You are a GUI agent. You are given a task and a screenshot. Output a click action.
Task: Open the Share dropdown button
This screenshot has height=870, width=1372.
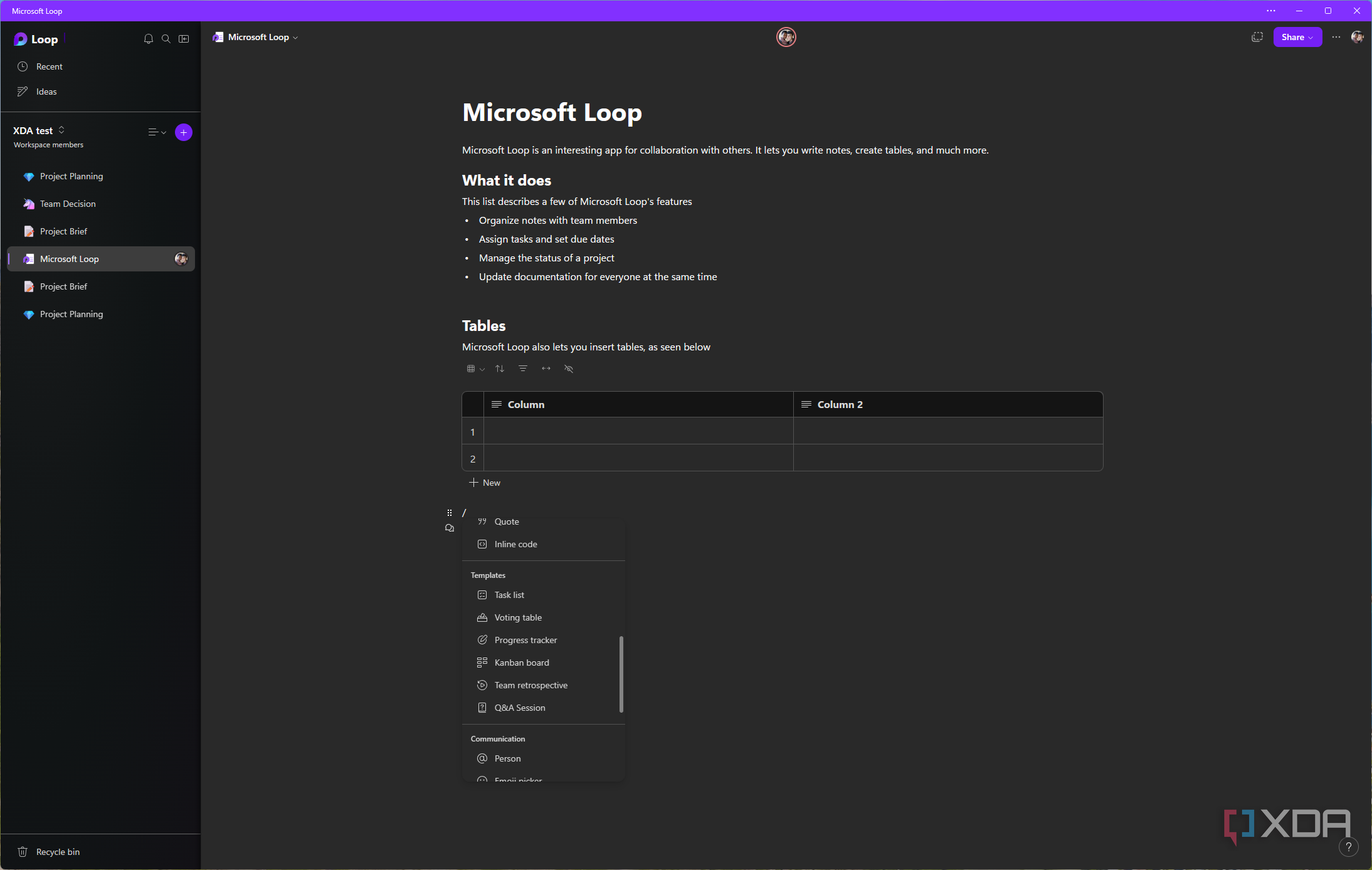coord(1297,38)
